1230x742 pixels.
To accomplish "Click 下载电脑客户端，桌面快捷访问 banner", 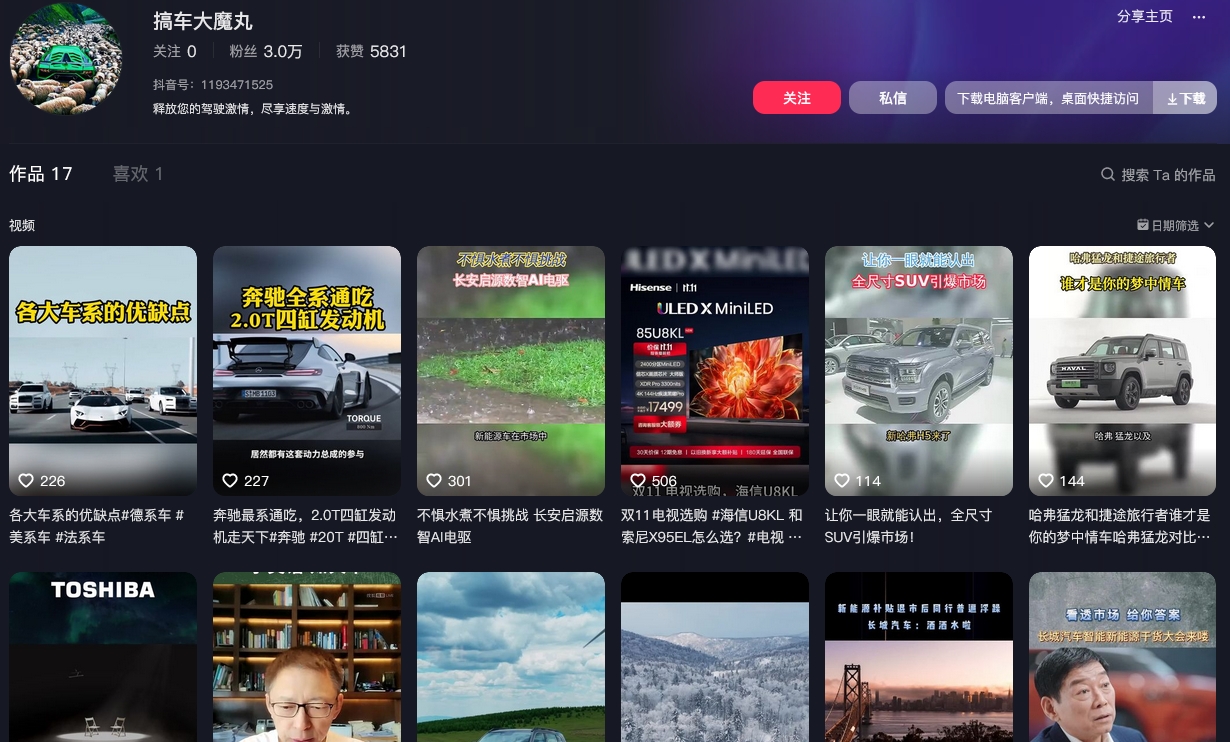I will [1048, 98].
